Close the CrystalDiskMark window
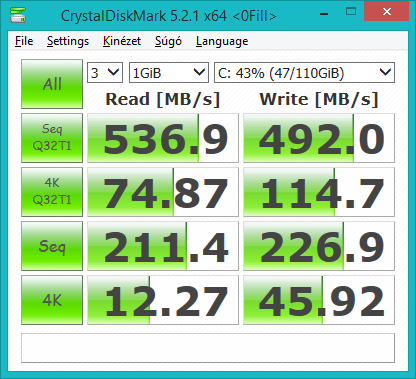 (x=387, y=12)
